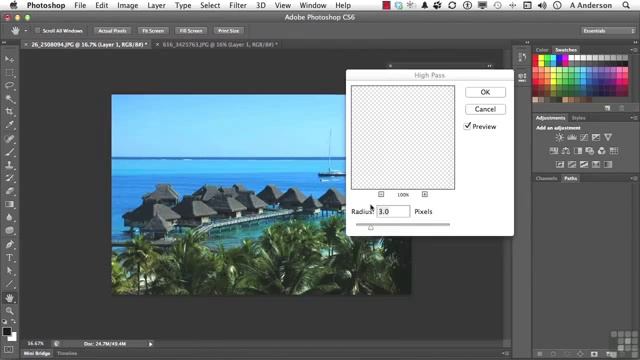Click the zoom percentage field in status bar

36,344
